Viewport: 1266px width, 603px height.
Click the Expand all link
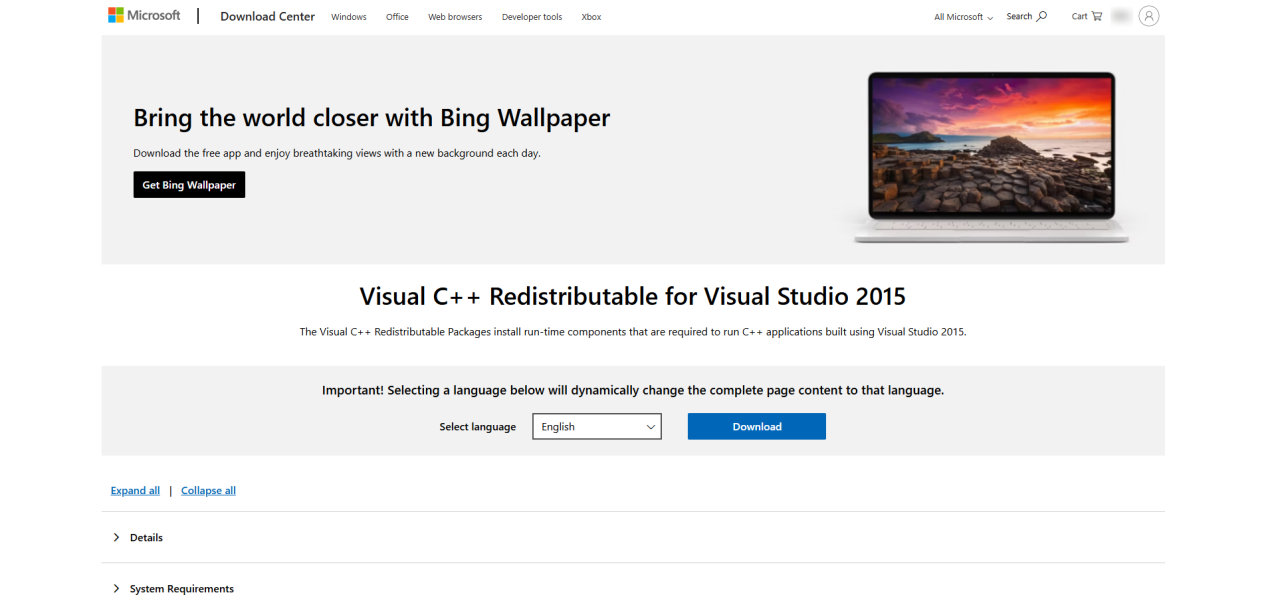point(135,491)
